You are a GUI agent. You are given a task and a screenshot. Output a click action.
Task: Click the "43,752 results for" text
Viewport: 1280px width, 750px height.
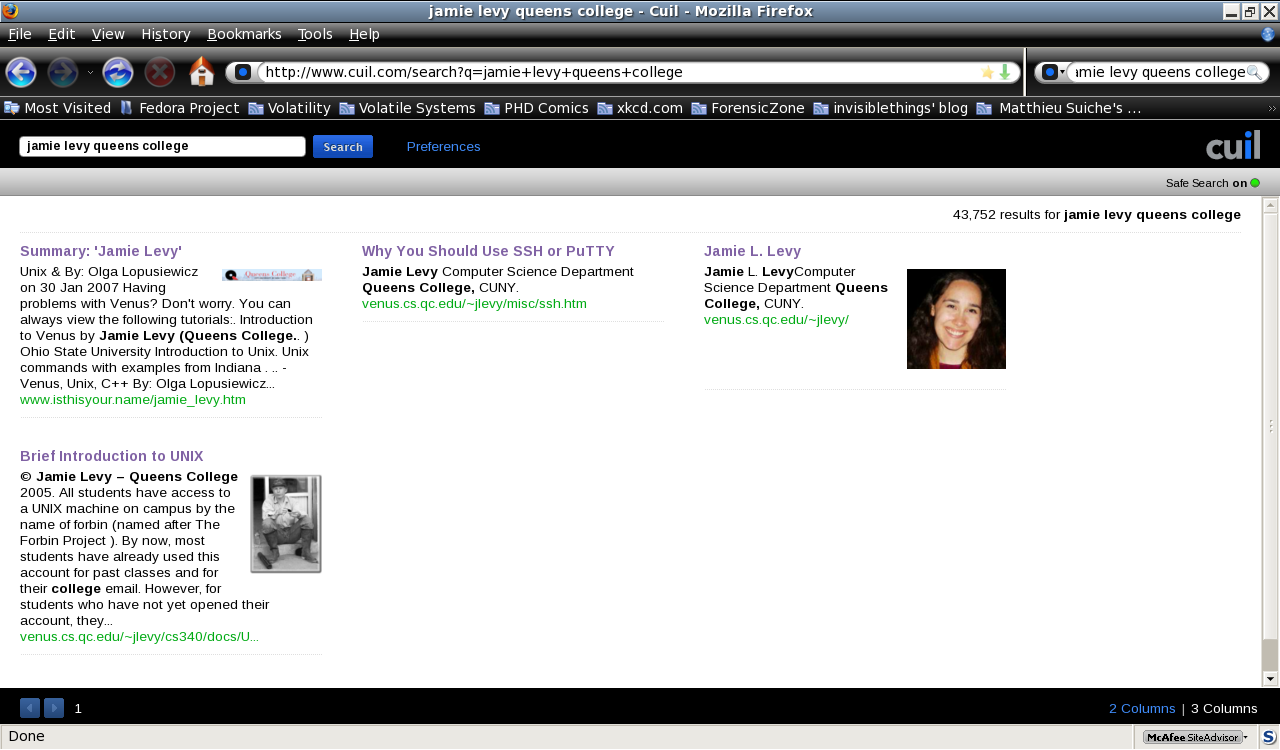tap(1006, 214)
